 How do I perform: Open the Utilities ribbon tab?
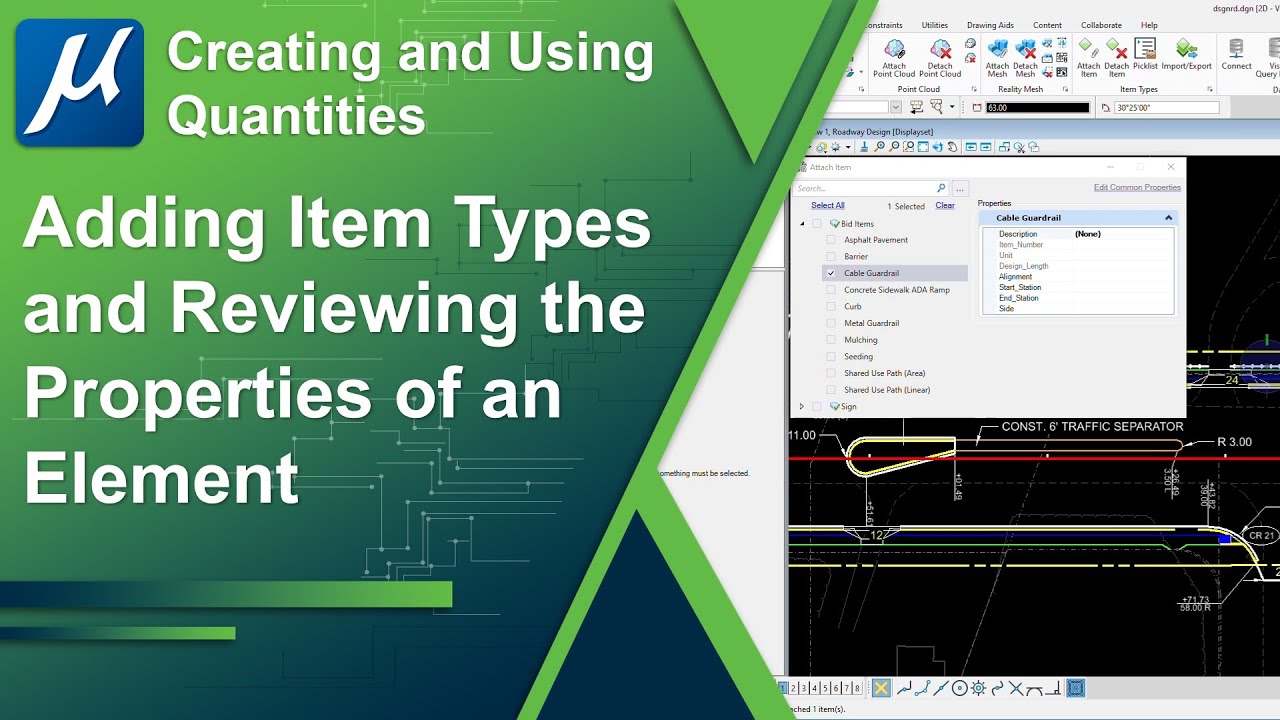935,25
